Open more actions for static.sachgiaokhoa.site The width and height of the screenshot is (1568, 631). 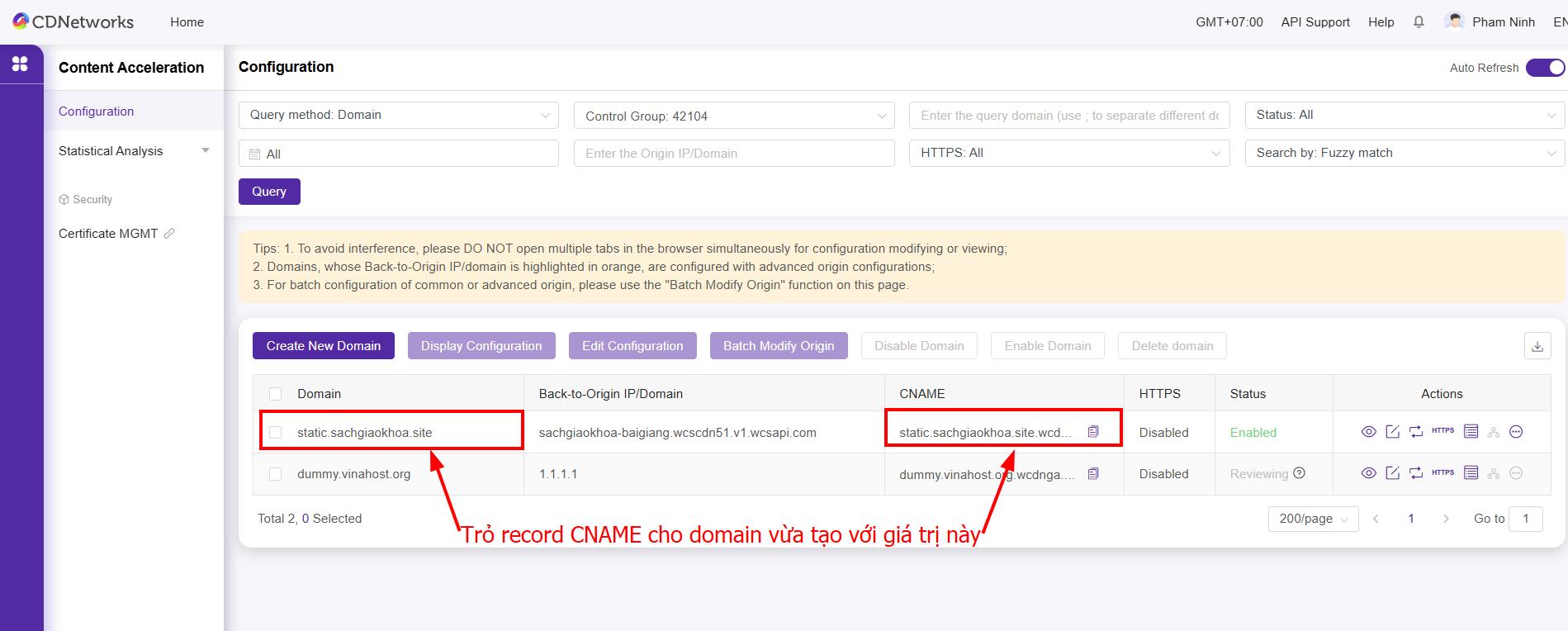(1516, 432)
